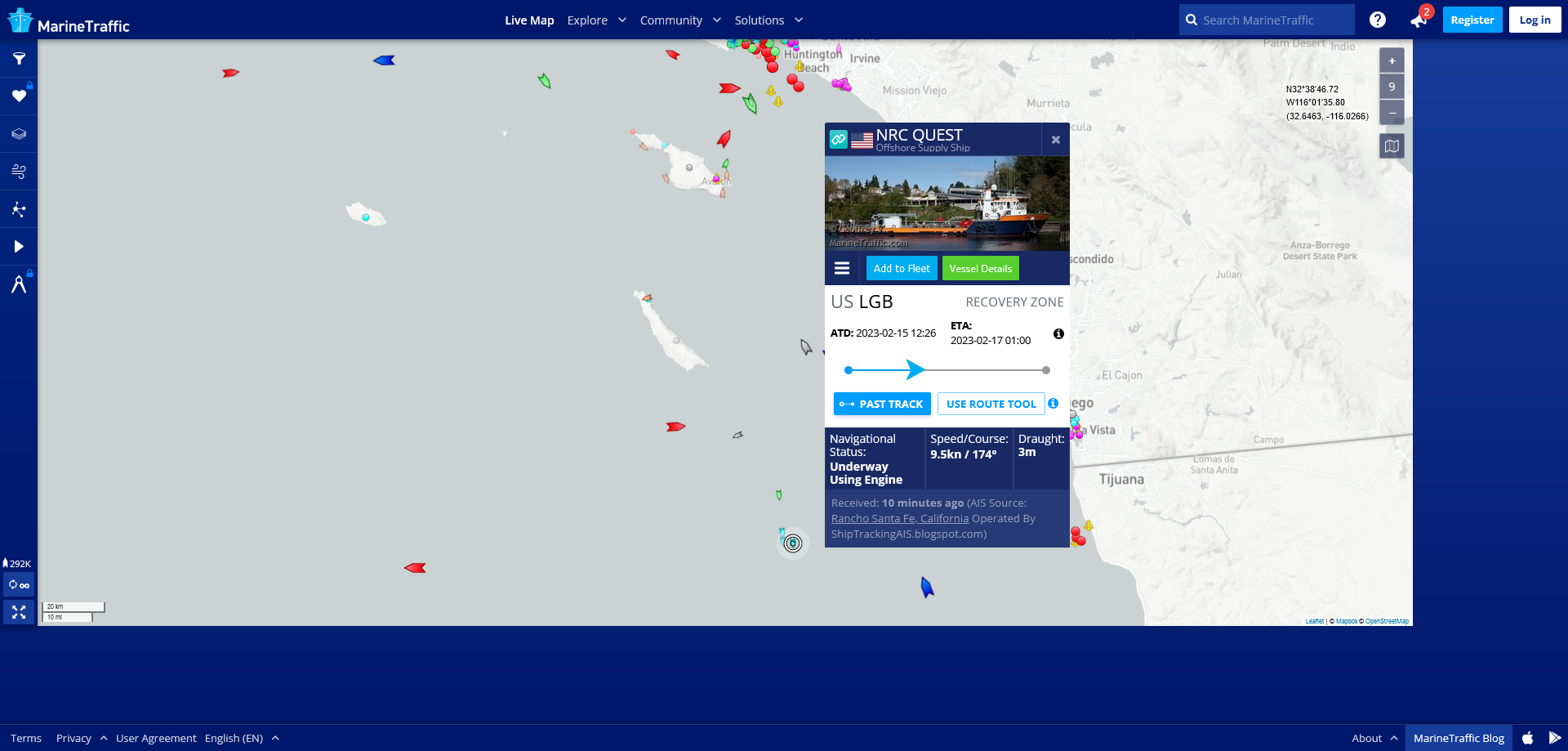Show the weather wind layer icon
This screenshot has height=751, width=1568.
tap(19, 172)
